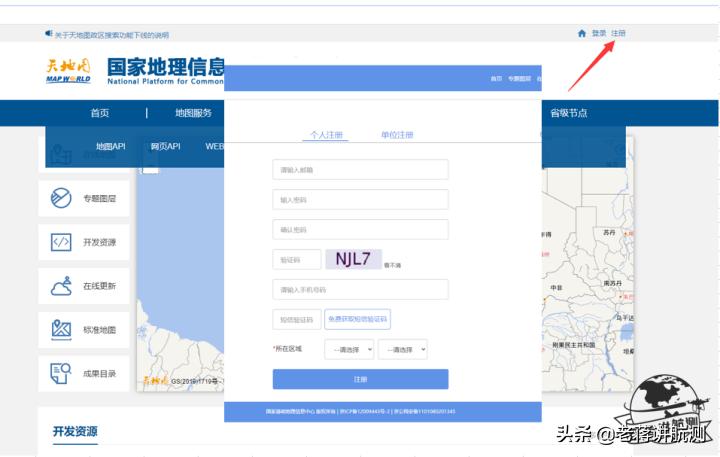Viewport: 720px width, 457px height.
Task: Click the blue 注册 submit button
Action: pyautogui.click(x=360, y=379)
